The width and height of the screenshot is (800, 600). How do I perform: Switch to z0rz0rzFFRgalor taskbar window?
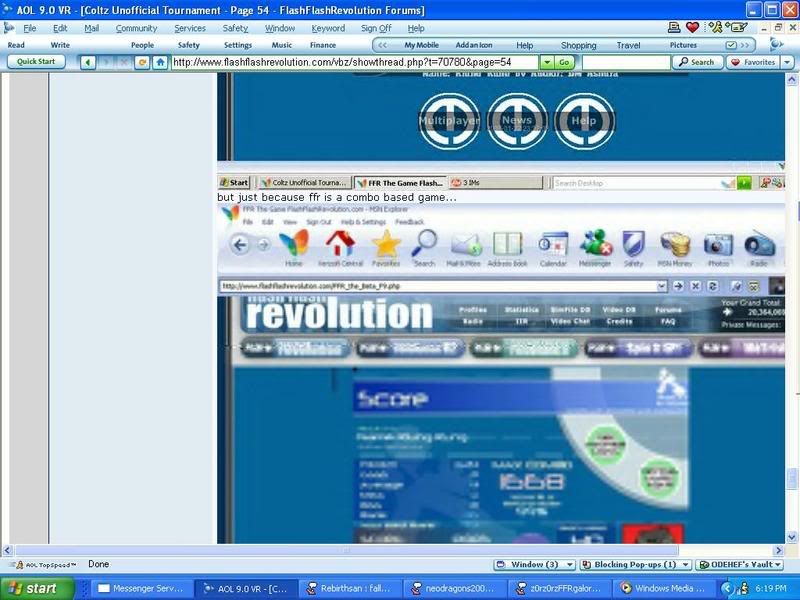click(x=559, y=588)
